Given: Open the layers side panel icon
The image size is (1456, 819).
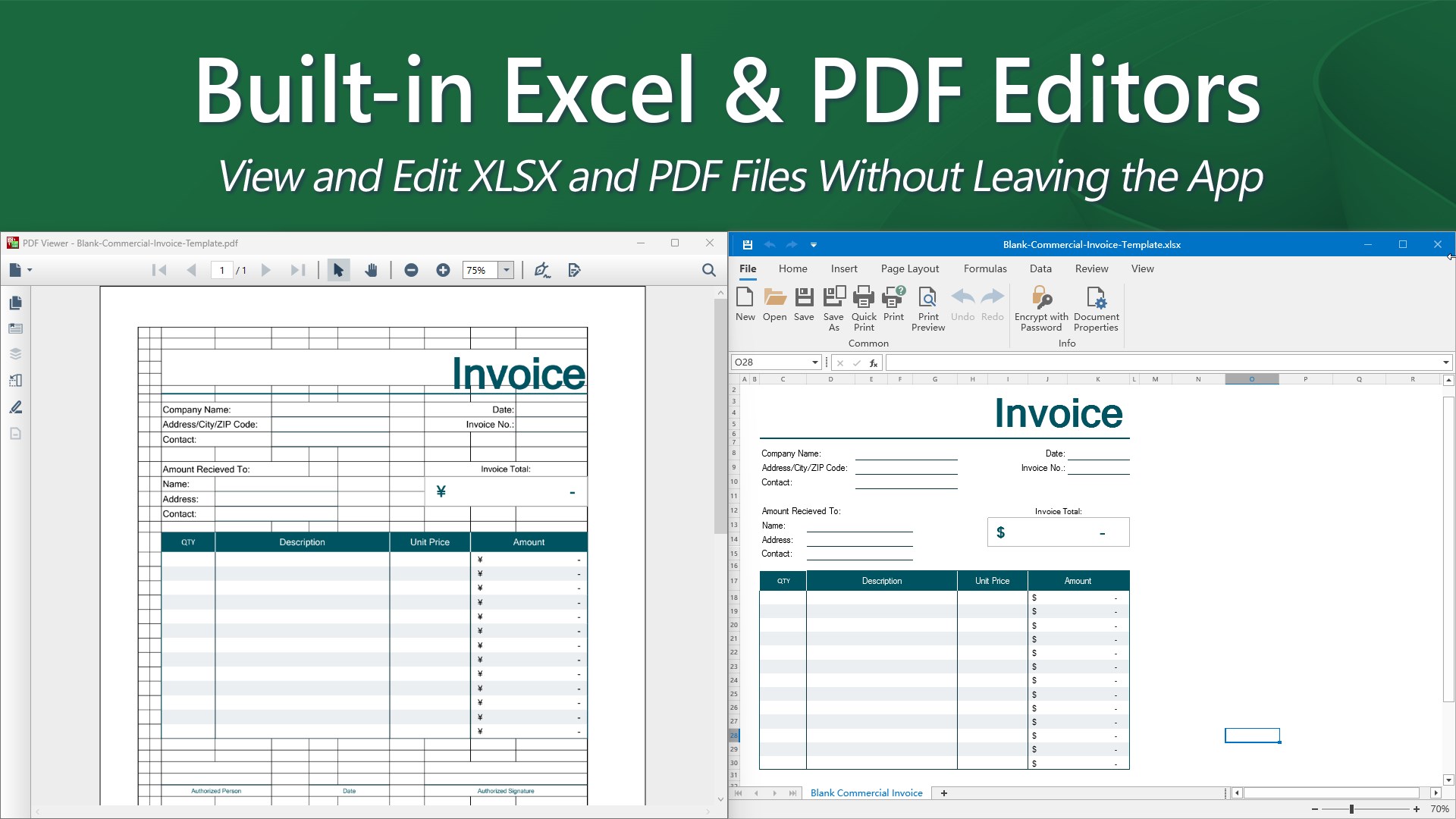Looking at the screenshot, I should click(15, 354).
